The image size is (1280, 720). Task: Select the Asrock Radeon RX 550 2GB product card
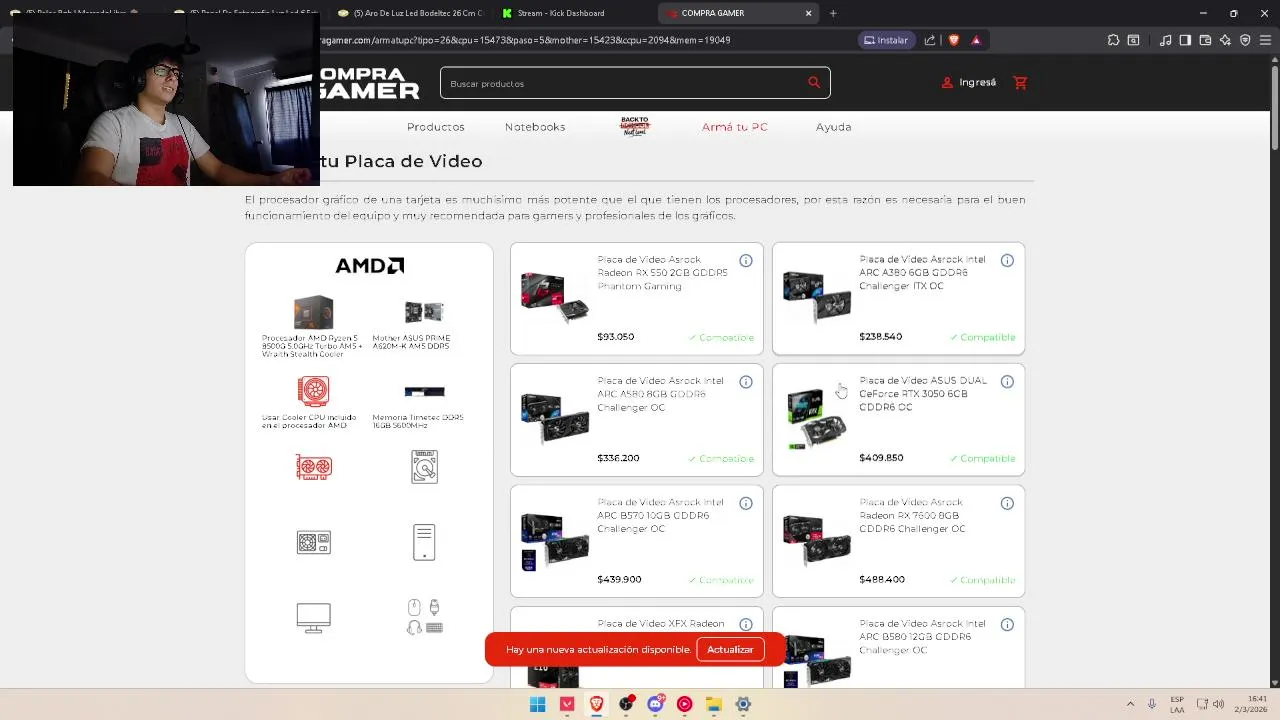(637, 298)
